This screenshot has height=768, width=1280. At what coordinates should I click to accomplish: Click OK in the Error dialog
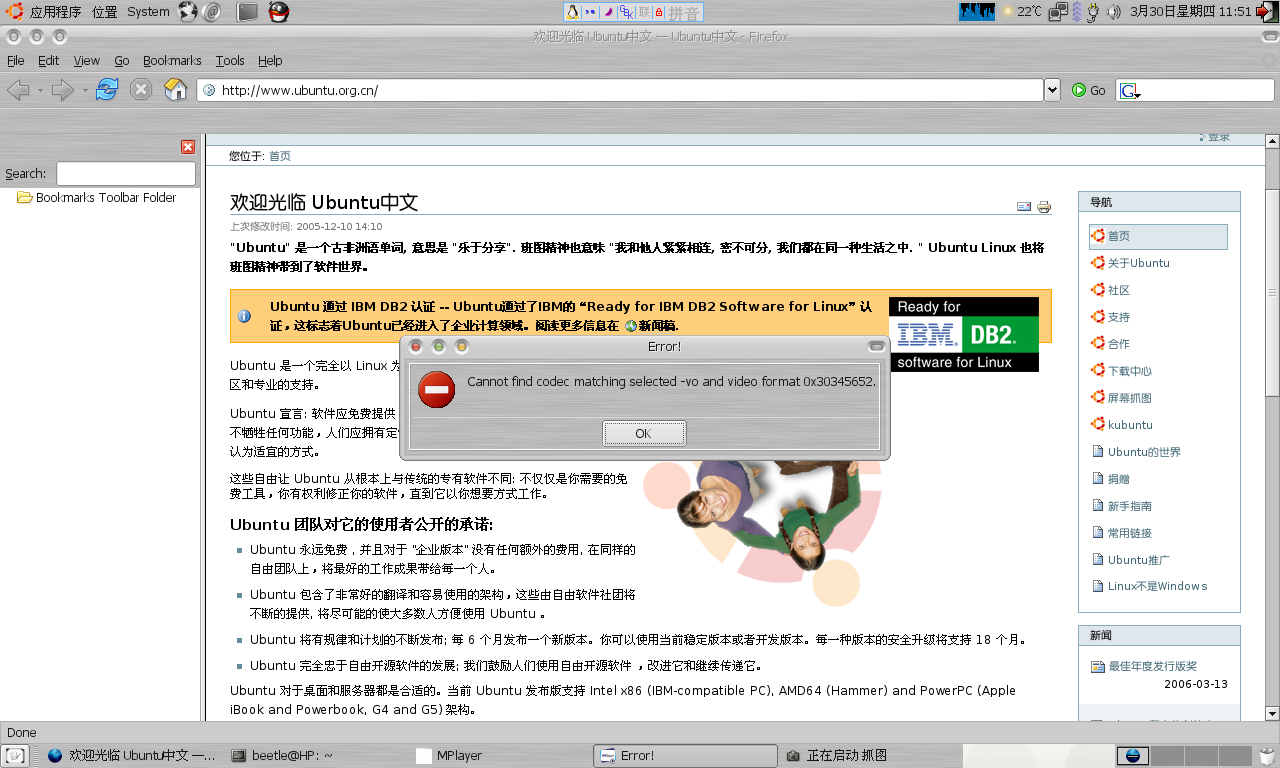click(x=644, y=433)
